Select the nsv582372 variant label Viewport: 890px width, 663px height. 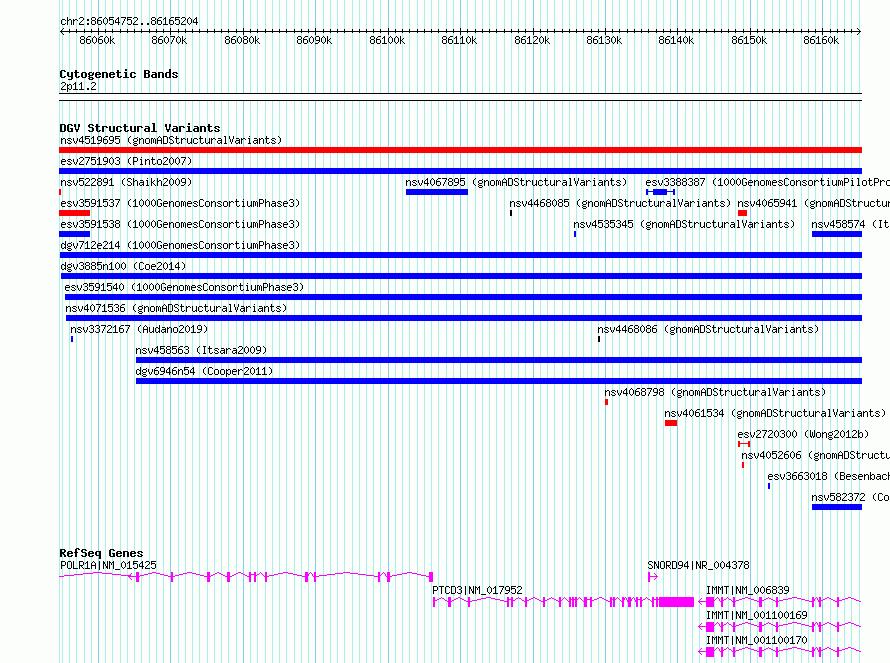coord(850,497)
